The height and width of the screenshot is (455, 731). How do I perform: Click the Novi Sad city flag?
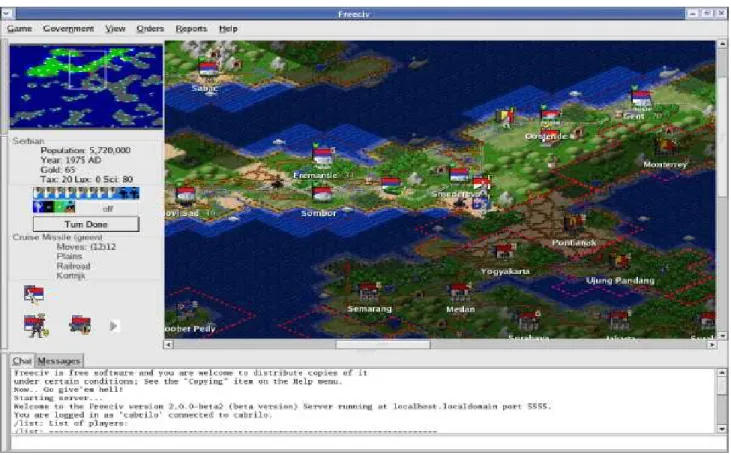186,194
